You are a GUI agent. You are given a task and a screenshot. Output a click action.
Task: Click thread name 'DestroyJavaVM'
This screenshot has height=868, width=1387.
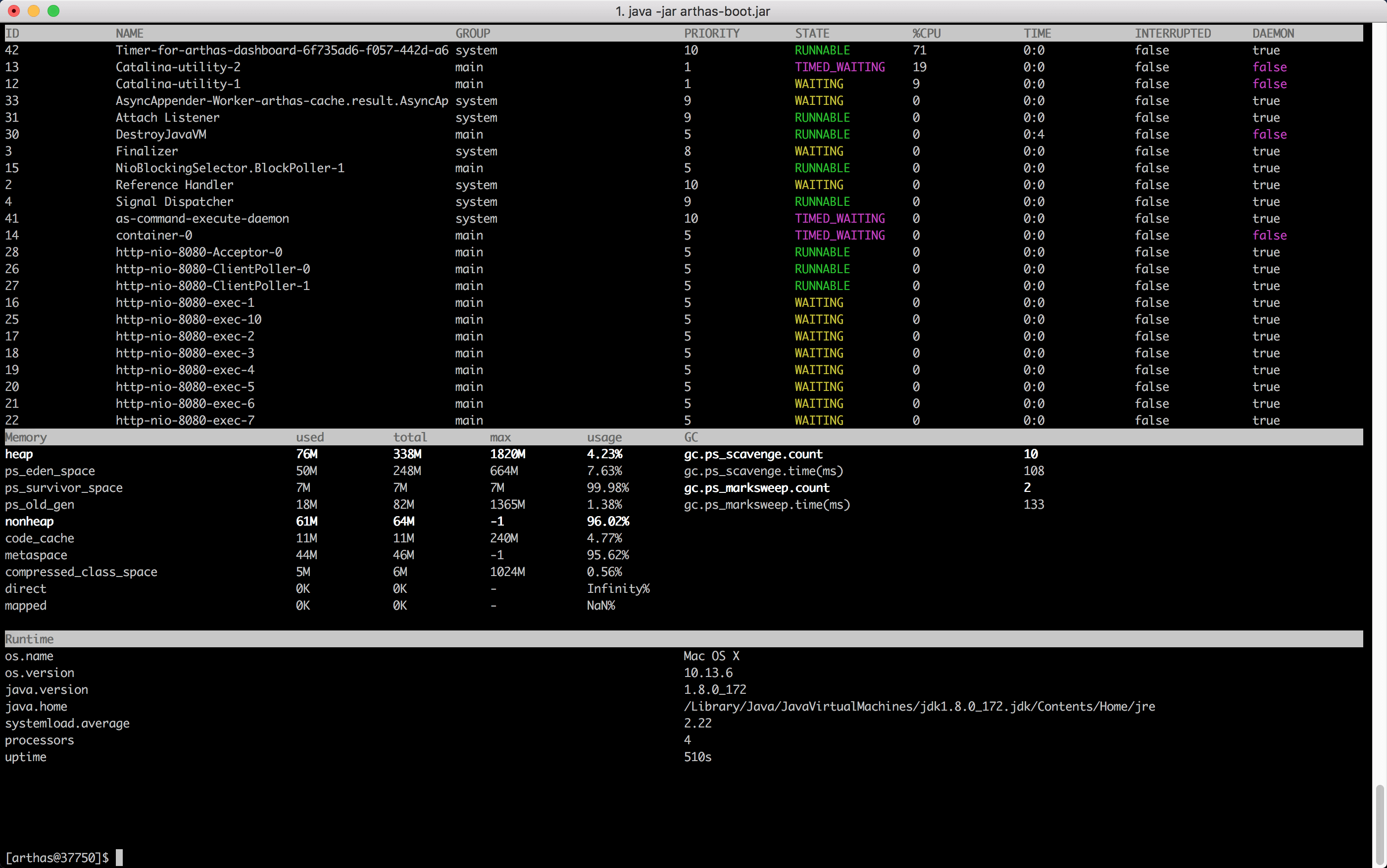161,134
